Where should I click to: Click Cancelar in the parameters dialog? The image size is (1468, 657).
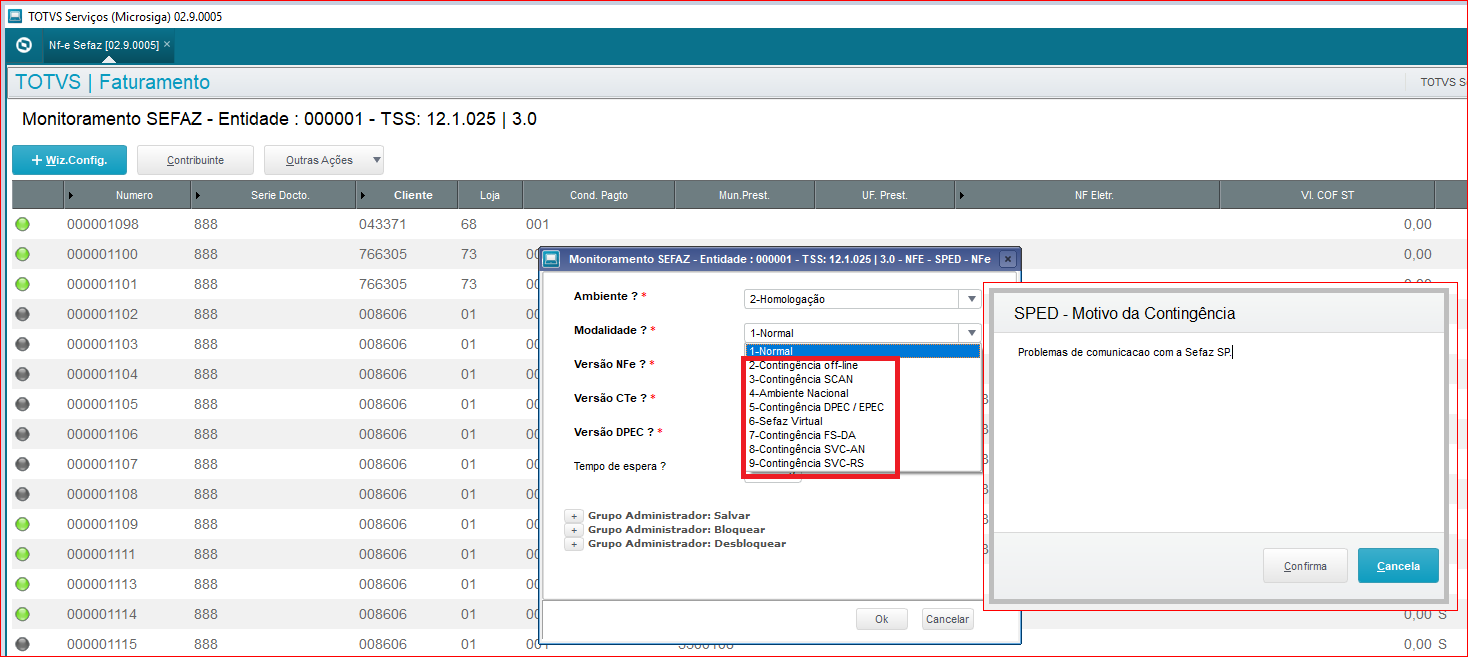[x=947, y=619]
